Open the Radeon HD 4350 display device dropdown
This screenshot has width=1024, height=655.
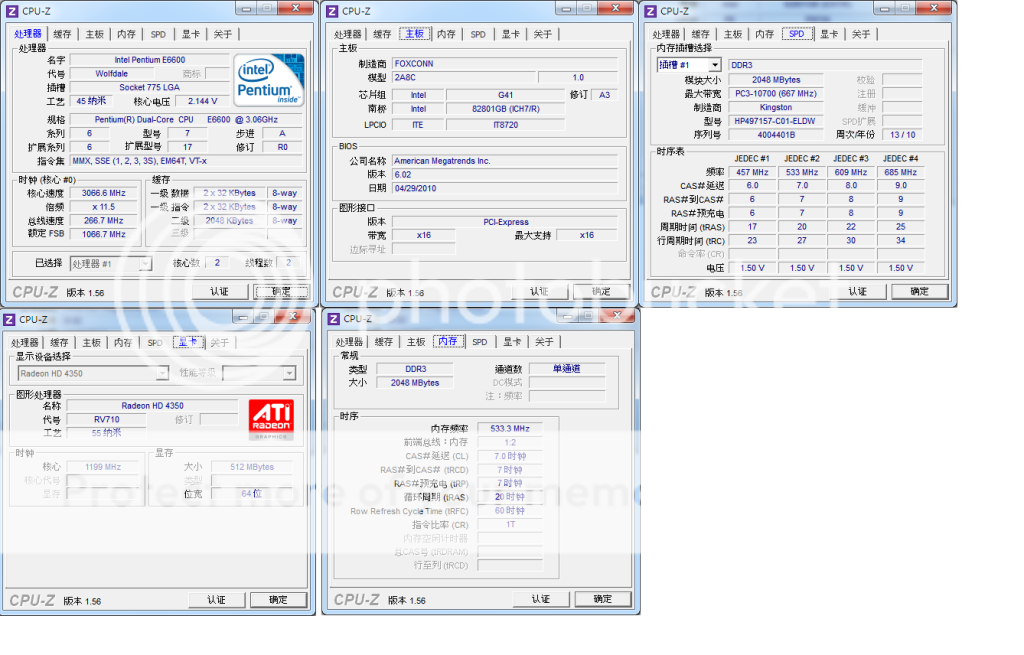point(93,373)
